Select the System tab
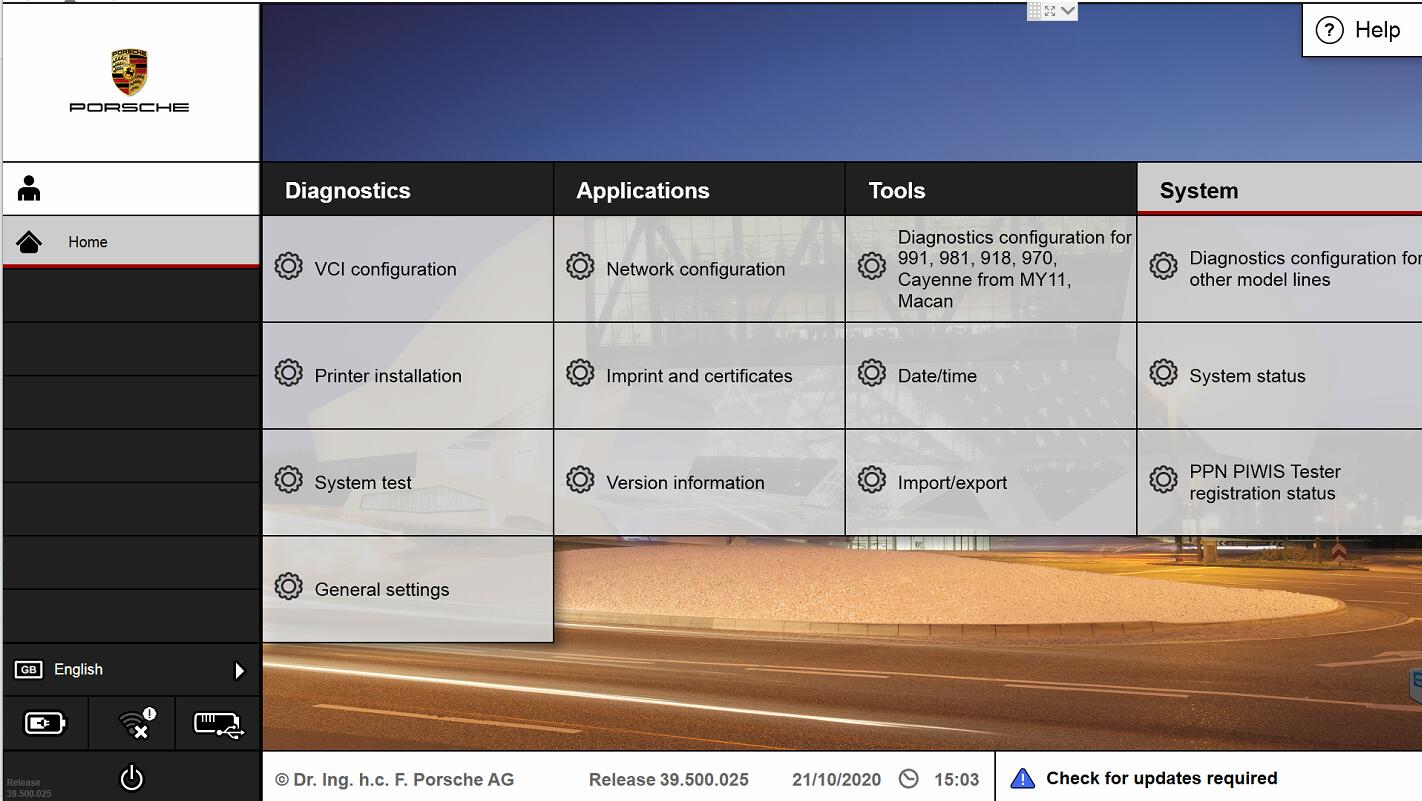Screen dimensions: 1422x801 [1280, 189]
